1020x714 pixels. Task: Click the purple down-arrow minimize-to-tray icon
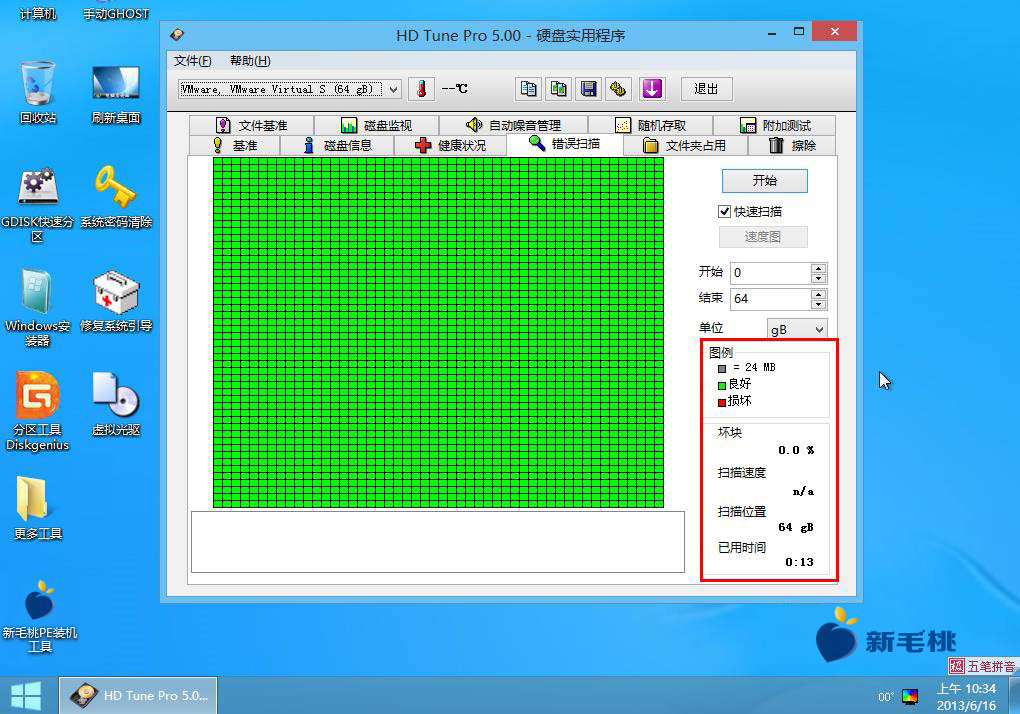pyautogui.click(x=652, y=89)
